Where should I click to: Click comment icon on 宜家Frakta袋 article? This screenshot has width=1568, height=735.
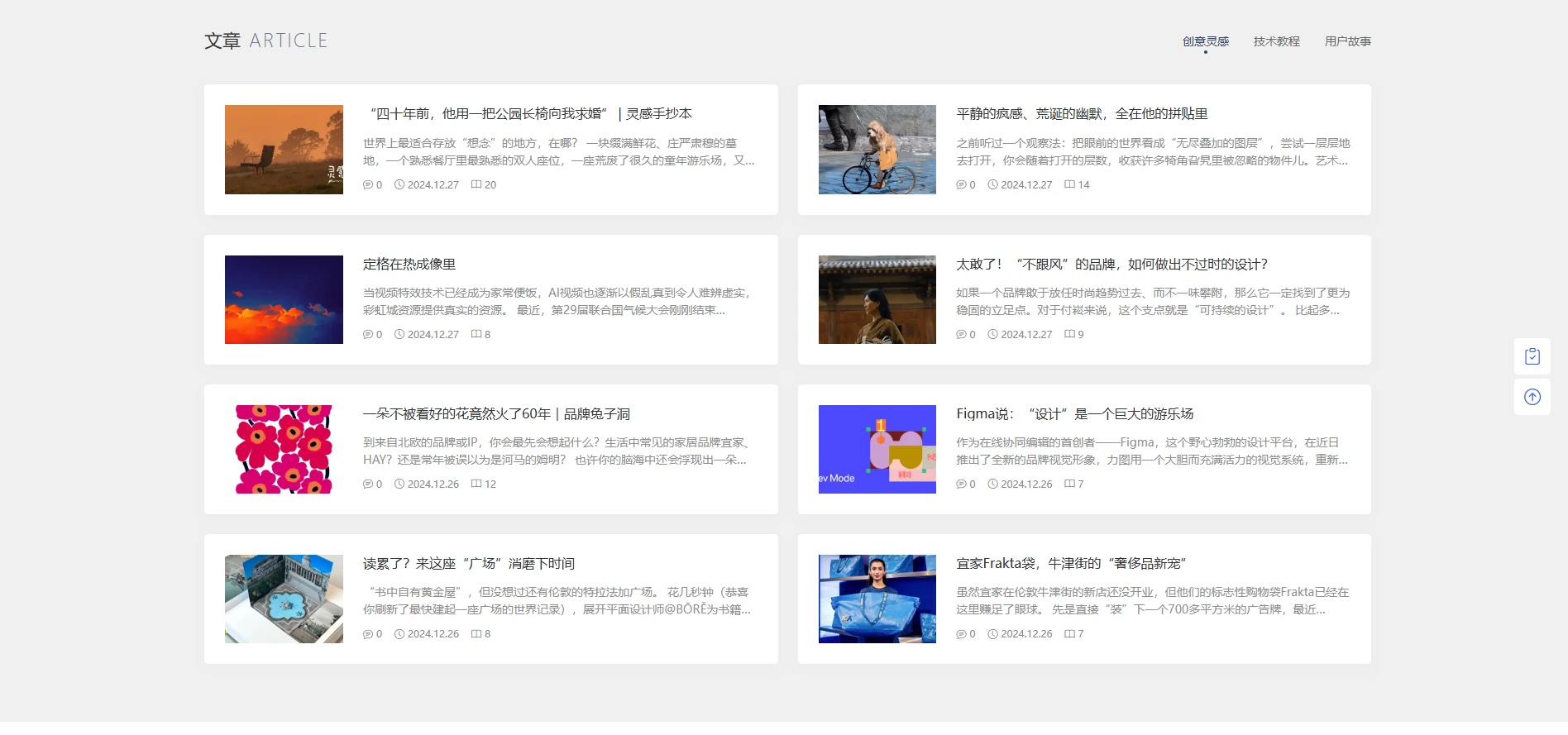[x=961, y=634]
